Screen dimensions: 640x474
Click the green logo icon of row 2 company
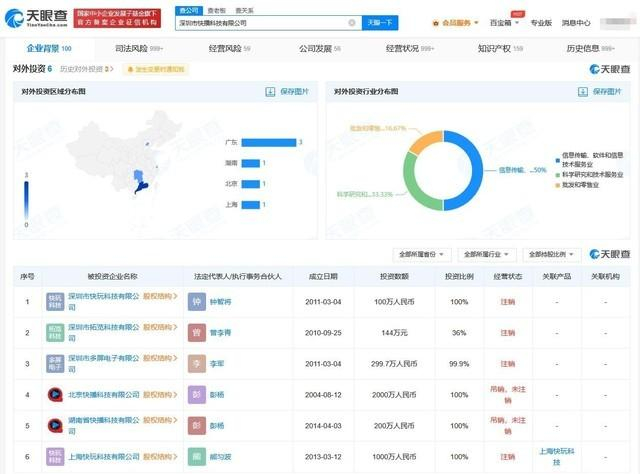(x=55, y=333)
